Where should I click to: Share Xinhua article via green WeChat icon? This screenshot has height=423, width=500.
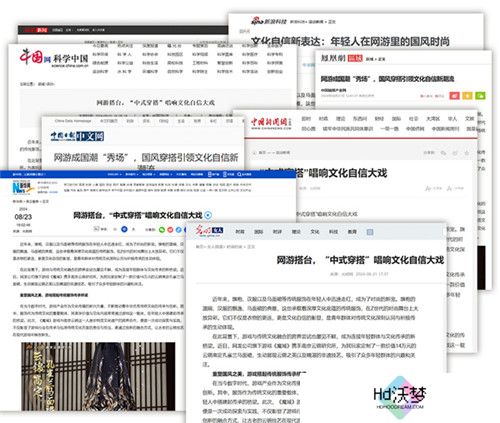(x=162, y=229)
